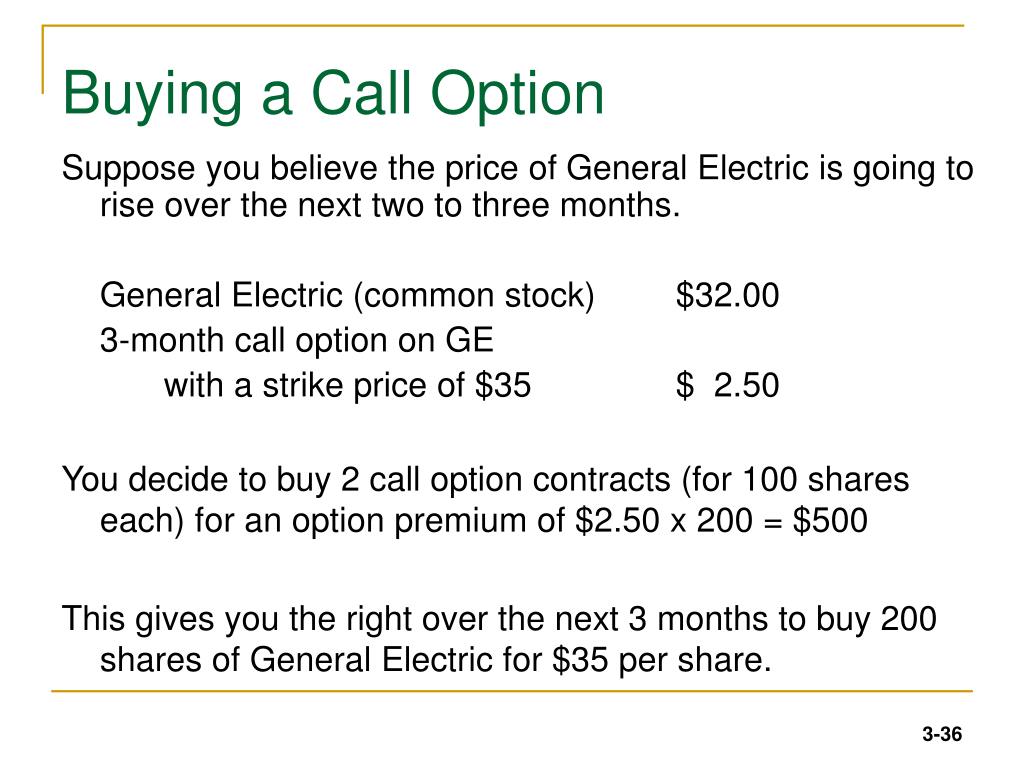The height and width of the screenshot is (768, 1024).
Task: Click the 'Buying a Call Option' slide title
Action: pos(333,95)
